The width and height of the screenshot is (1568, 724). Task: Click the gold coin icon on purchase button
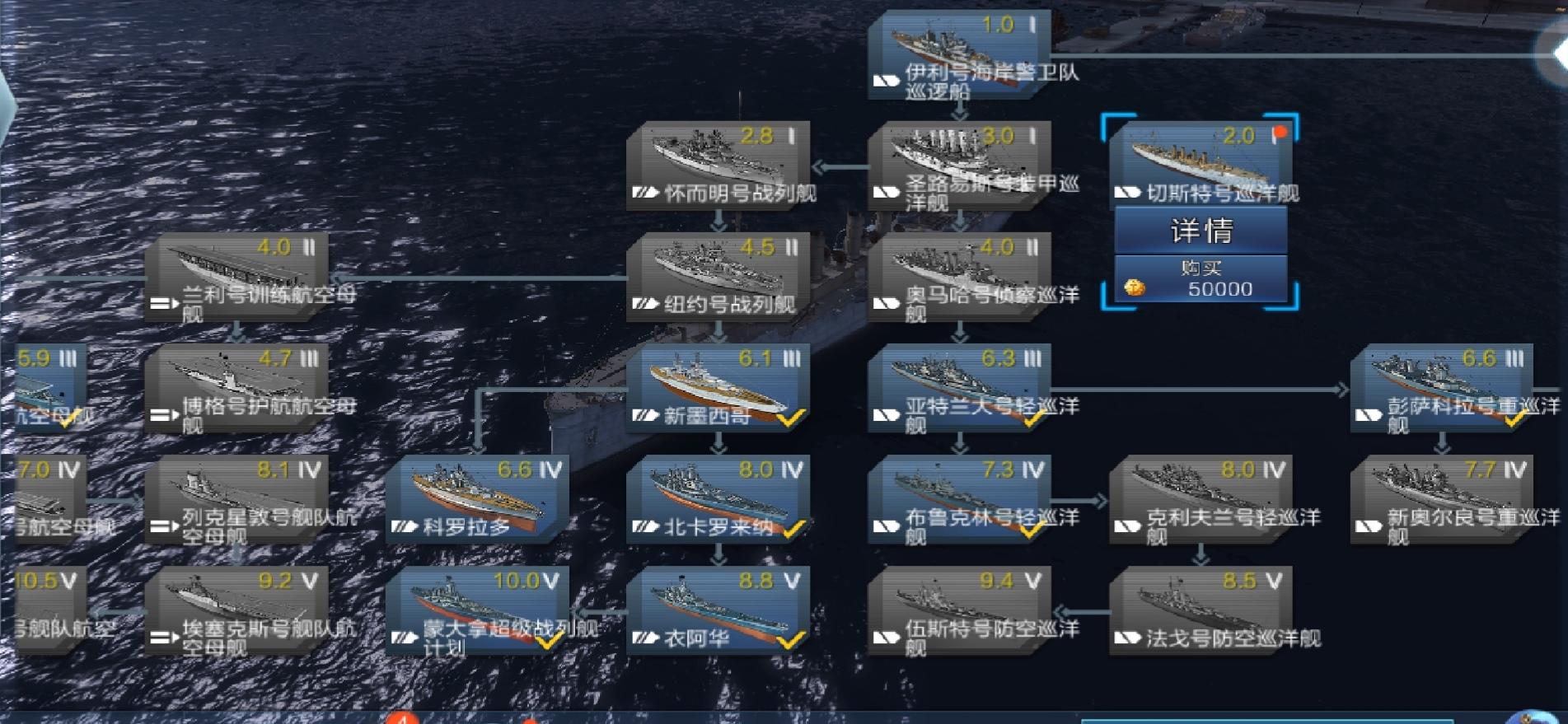pyautogui.click(x=1135, y=288)
